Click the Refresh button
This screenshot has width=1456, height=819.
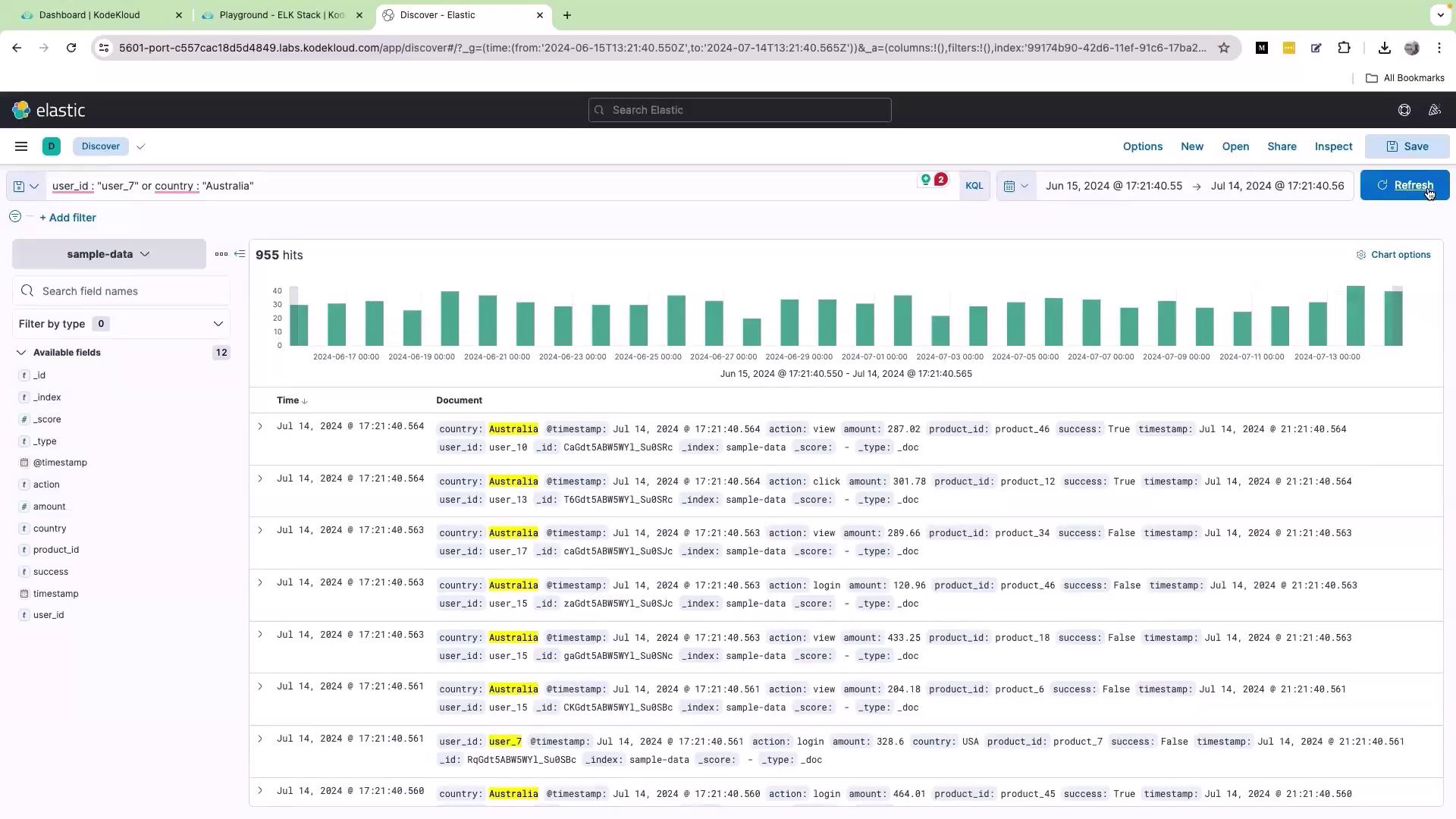coord(1404,186)
